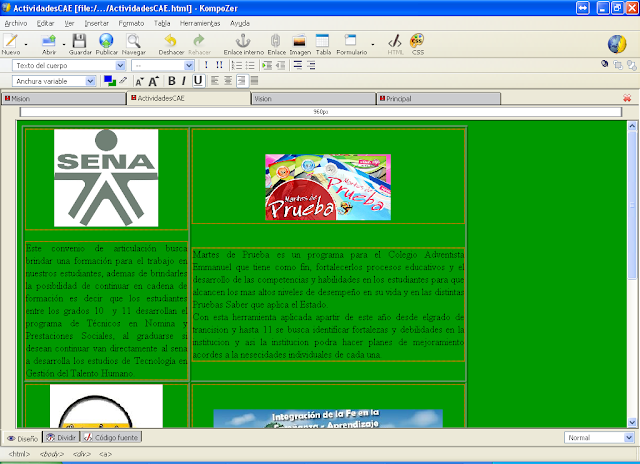Expand the Formulario dropdown arrow
The image size is (640, 464).
pyautogui.click(x=373, y=44)
